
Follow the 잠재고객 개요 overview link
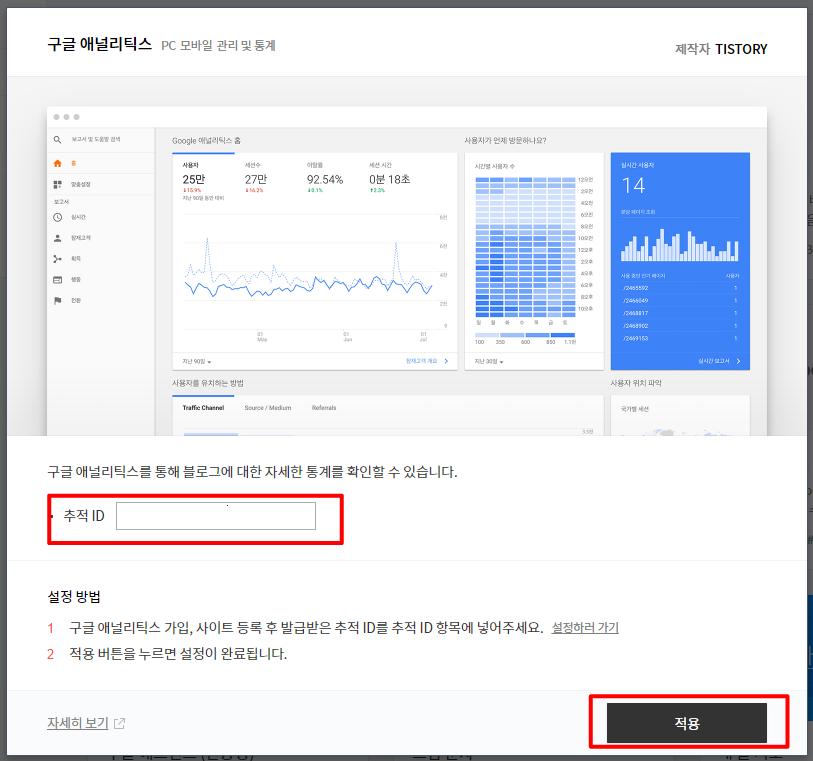(x=422, y=360)
